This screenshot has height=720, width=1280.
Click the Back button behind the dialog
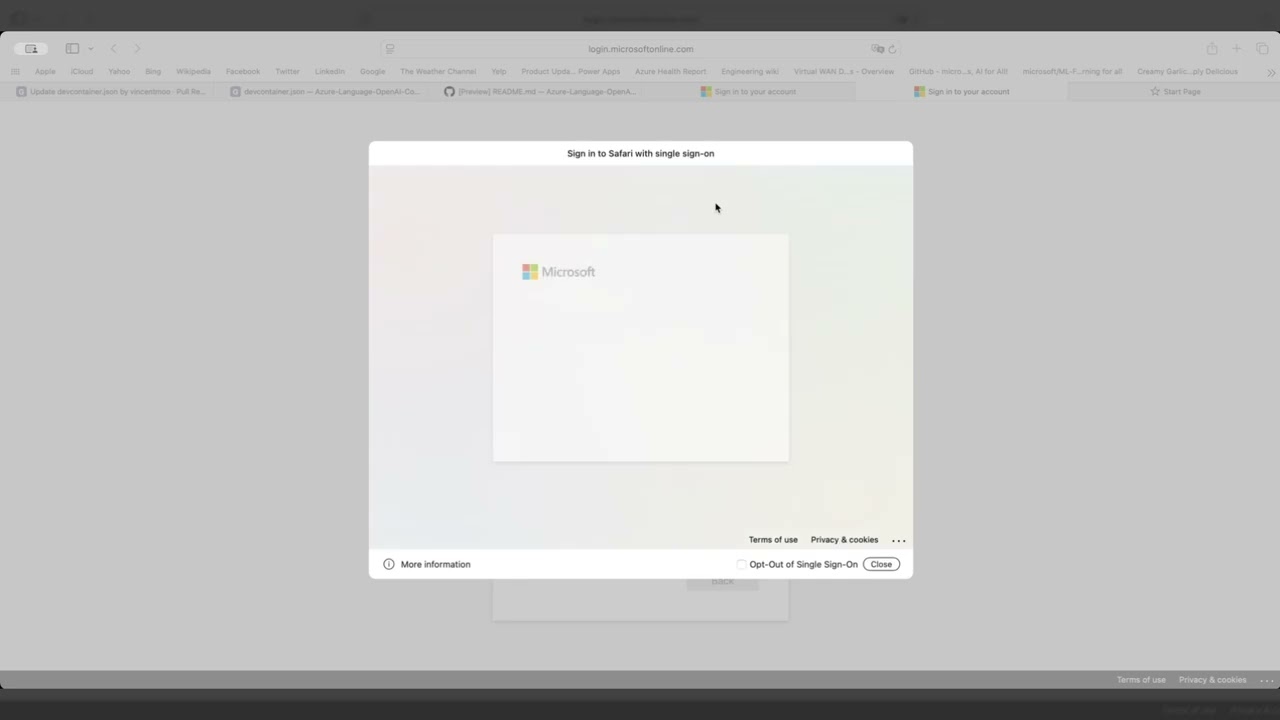click(722, 582)
